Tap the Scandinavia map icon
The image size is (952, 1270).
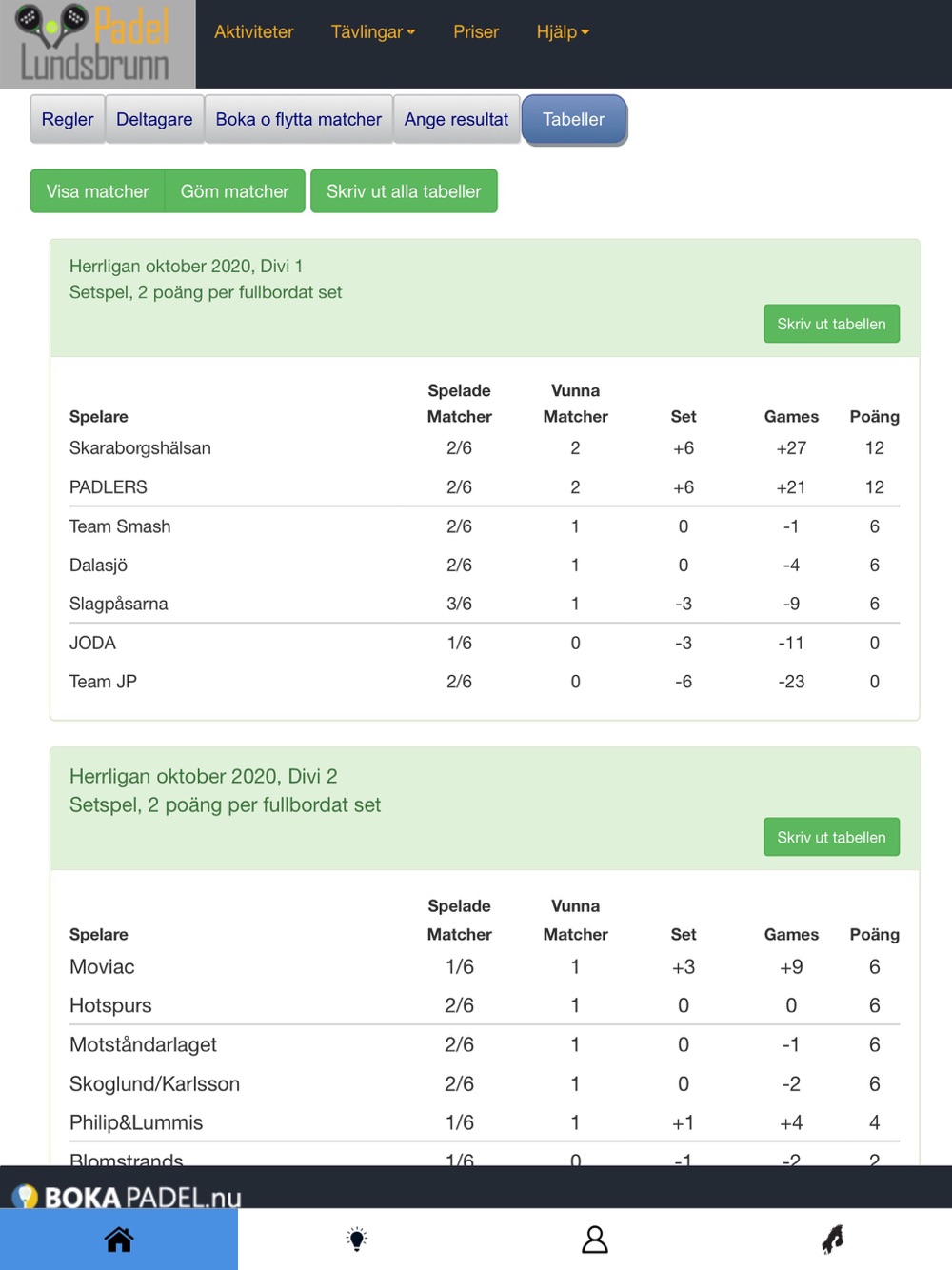833,1239
